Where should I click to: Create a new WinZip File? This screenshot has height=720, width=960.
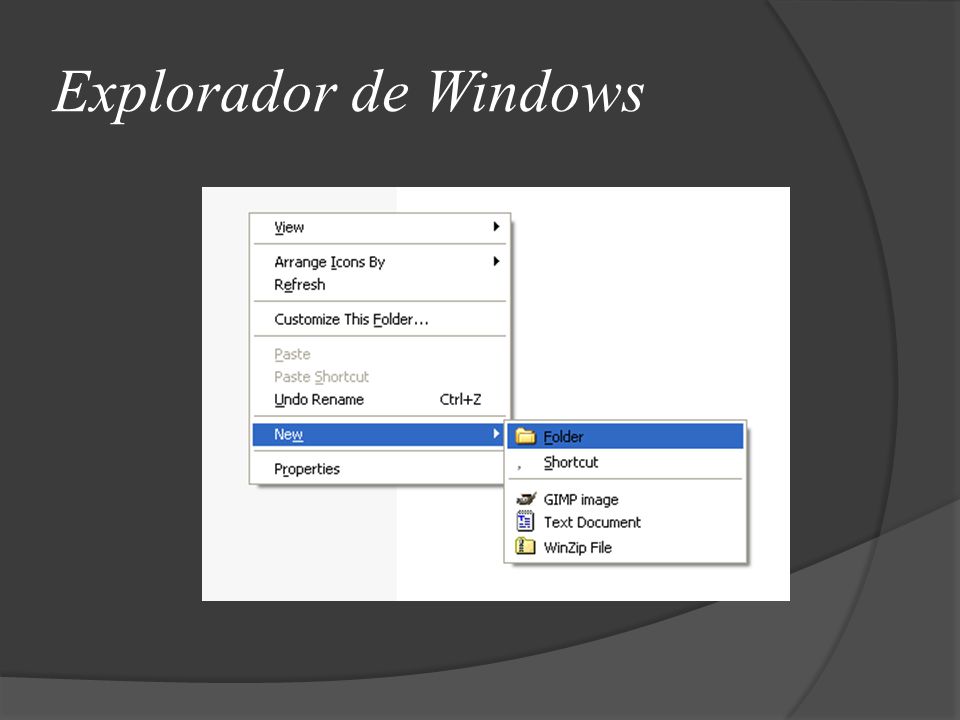click(x=625, y=547)
